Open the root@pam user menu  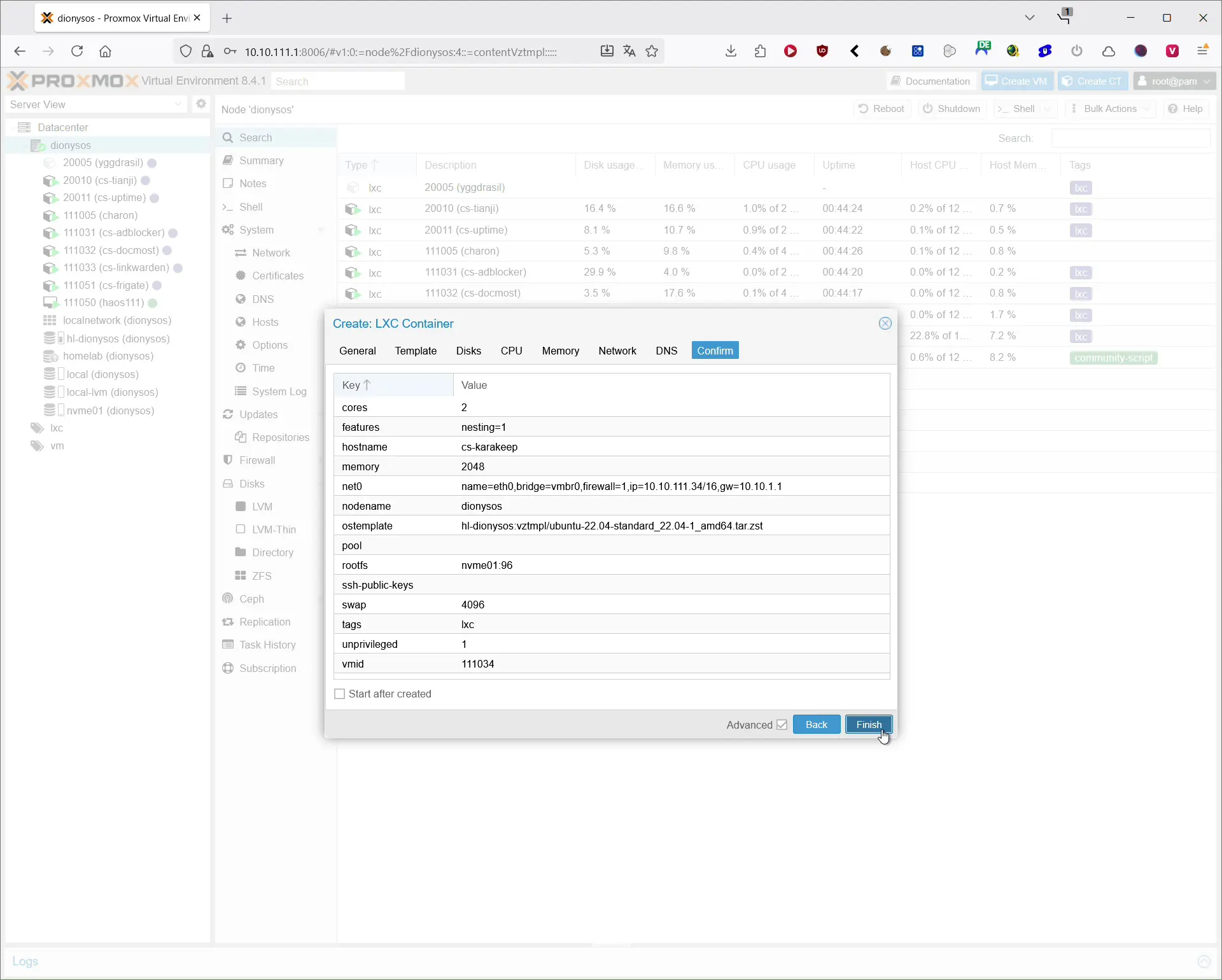[x=1174, y=81]
